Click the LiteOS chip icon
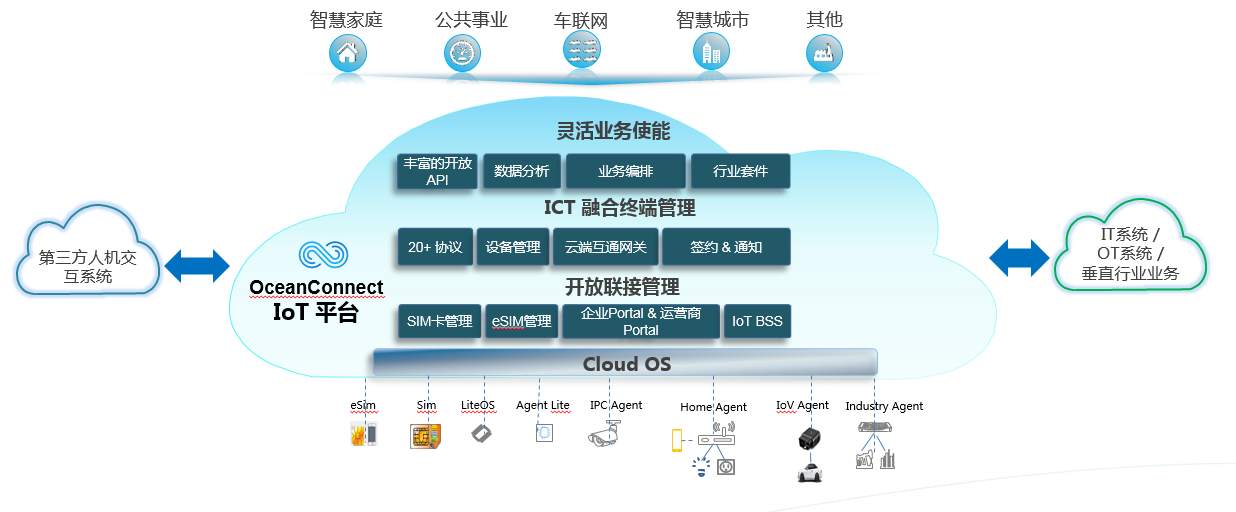The width and height of the screenshot is (1236, 512). 482,433
